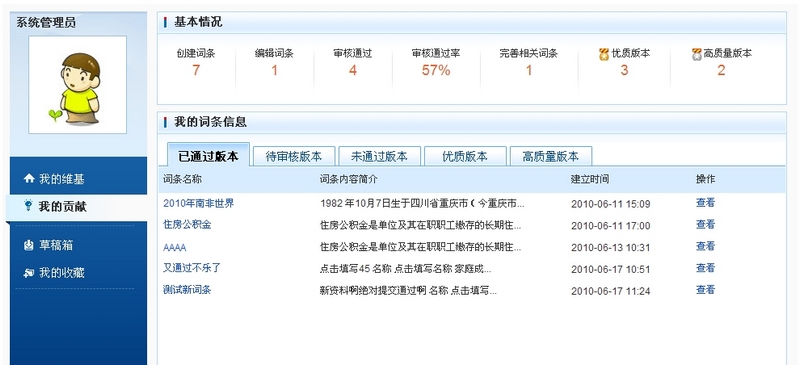800x365 pixels.
Task: Open the entry 住房公积金
Action: coord(187,225)
